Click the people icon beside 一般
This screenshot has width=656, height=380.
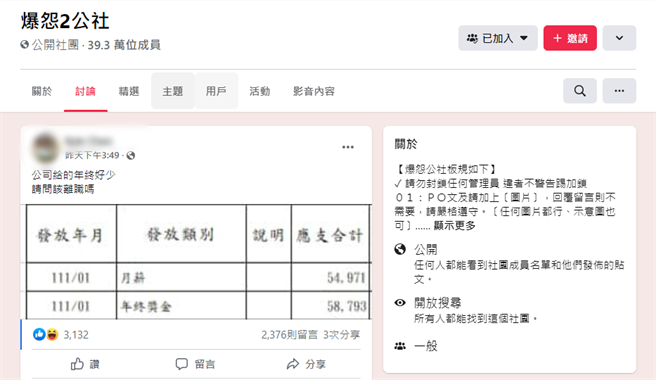coord(400,346)
